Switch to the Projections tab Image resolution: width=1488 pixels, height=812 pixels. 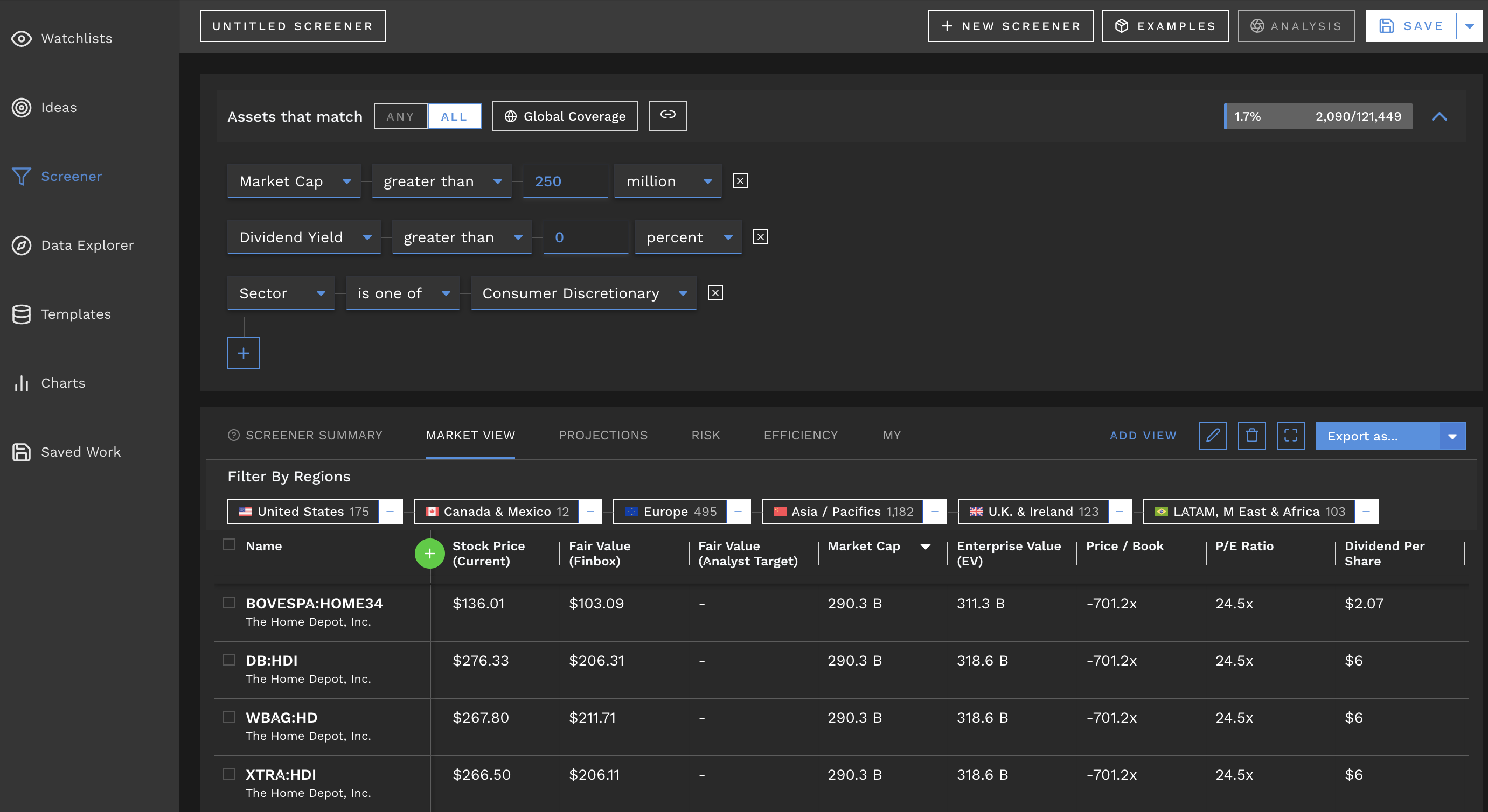[602, 435]
